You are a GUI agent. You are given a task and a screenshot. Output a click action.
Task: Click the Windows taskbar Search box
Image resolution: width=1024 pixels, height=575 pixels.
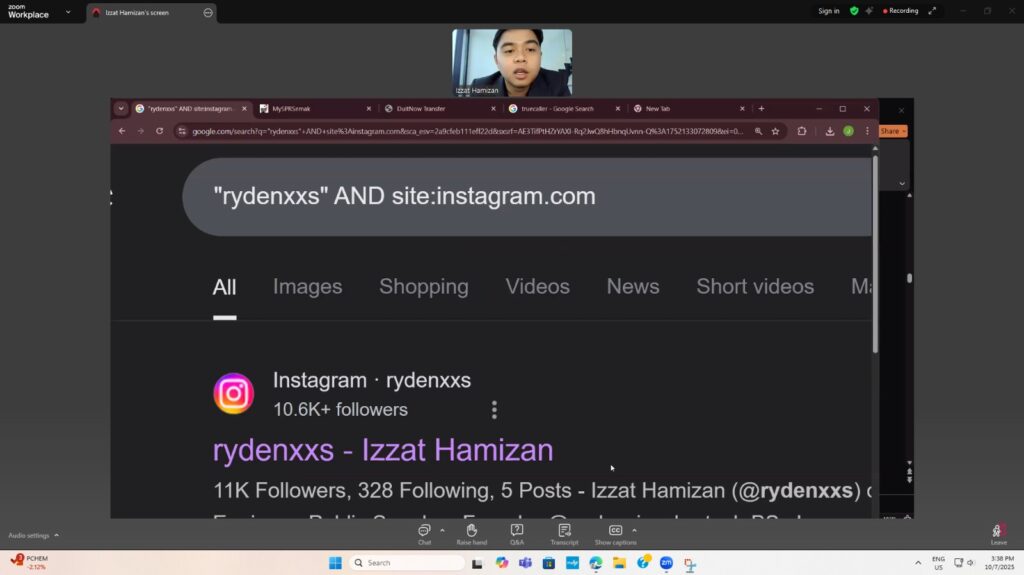click(x=407, y=563)
